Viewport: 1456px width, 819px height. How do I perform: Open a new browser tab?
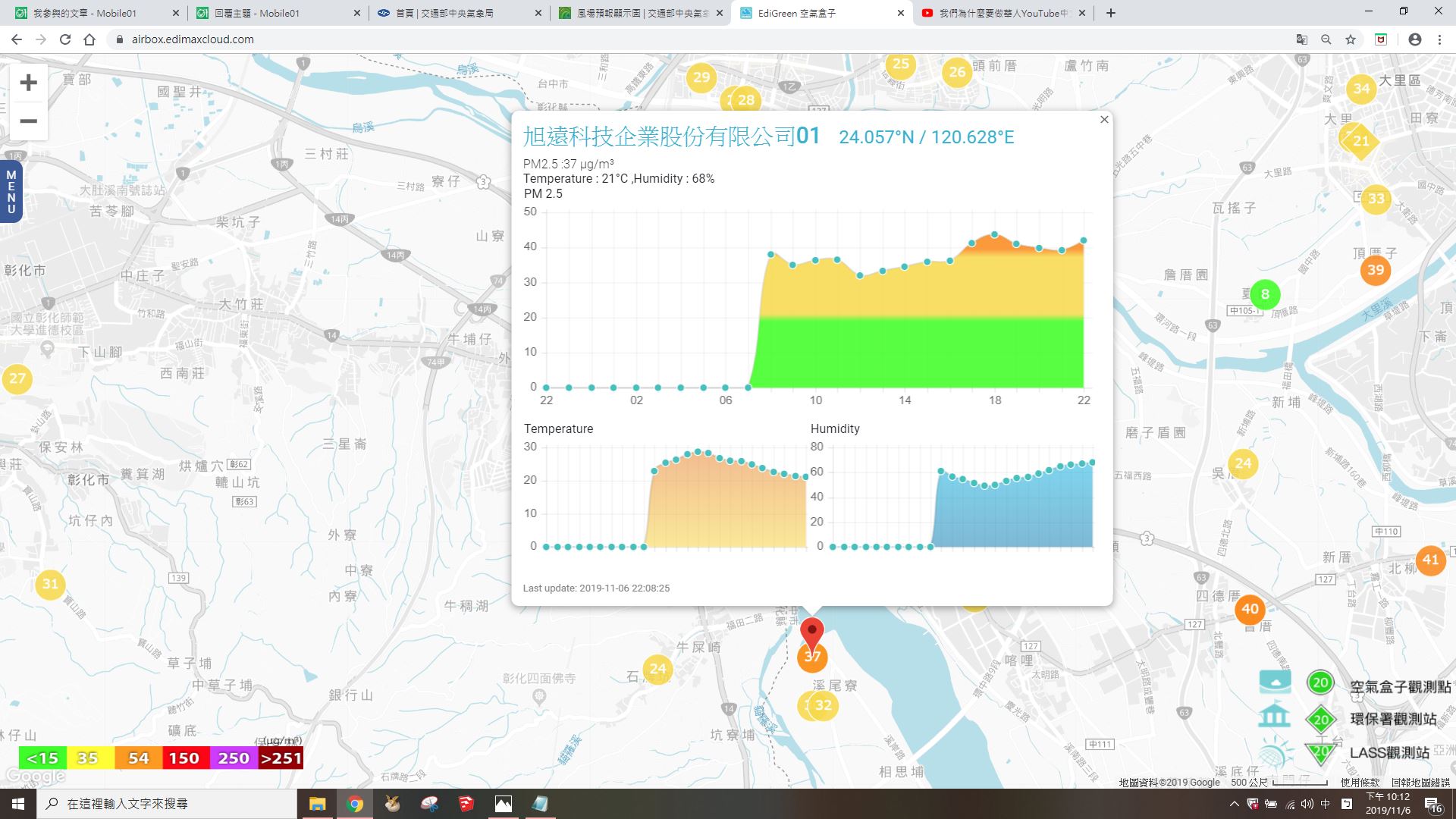[x=1111, y=13]
